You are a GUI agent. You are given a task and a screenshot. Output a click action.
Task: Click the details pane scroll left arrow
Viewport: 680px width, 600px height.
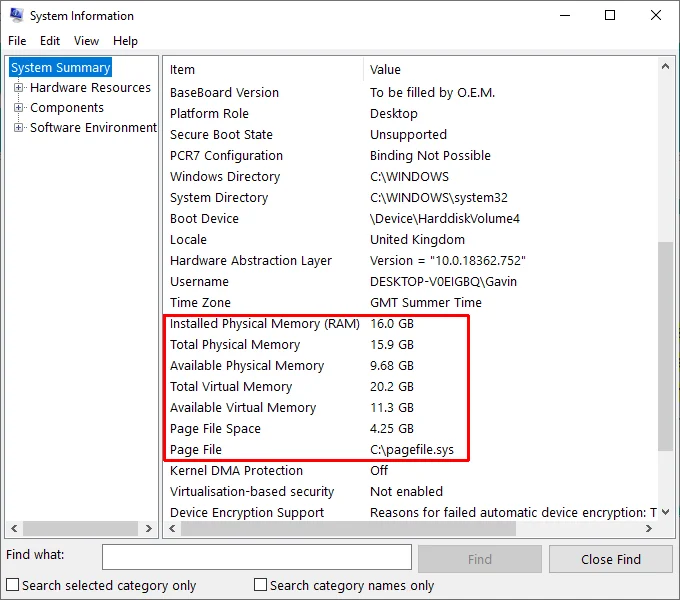coord(172,528)
